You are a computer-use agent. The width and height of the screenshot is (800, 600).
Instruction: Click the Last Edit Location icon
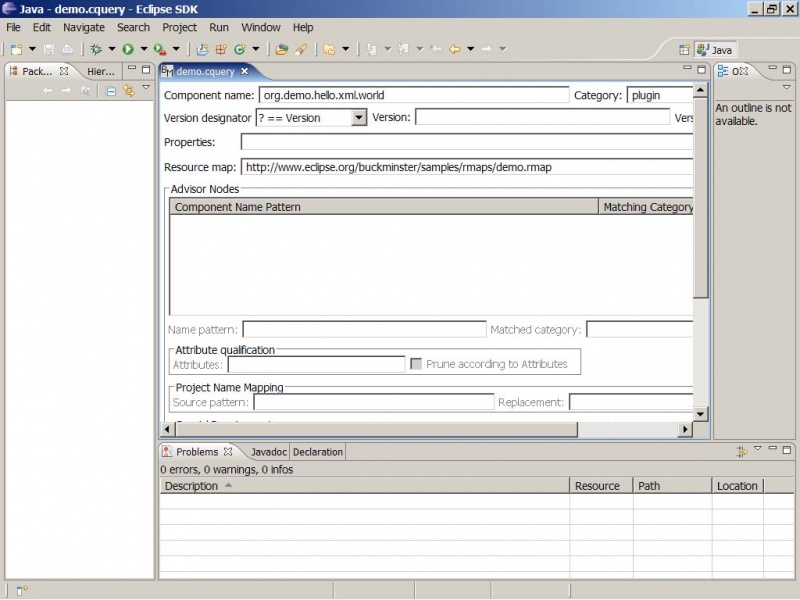(x=436, y=49)
